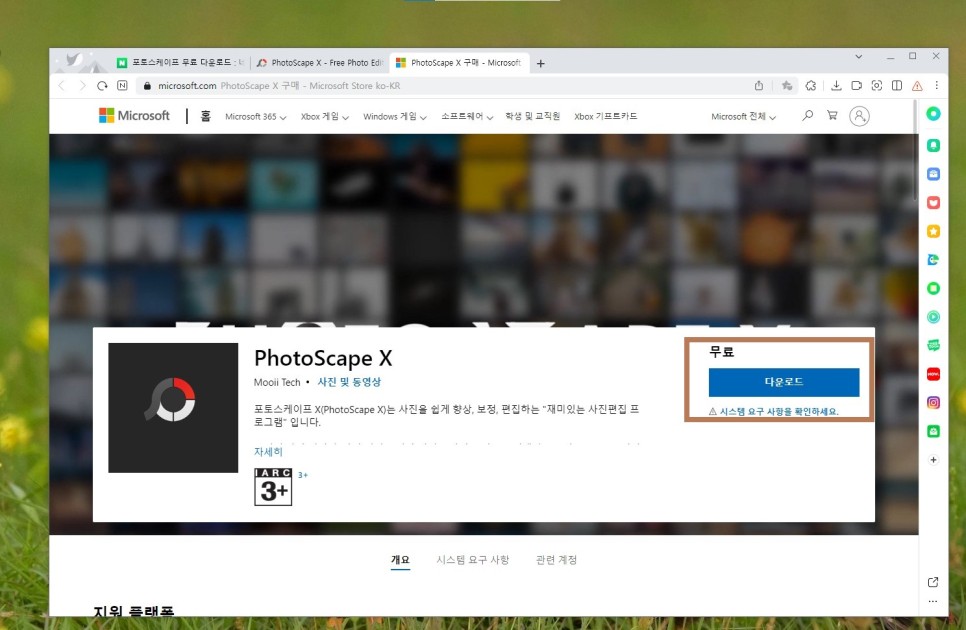Viewport: 966px width, 630px height.
Task: Click the memo note icon in toolbar
Action: pos(856,86)
